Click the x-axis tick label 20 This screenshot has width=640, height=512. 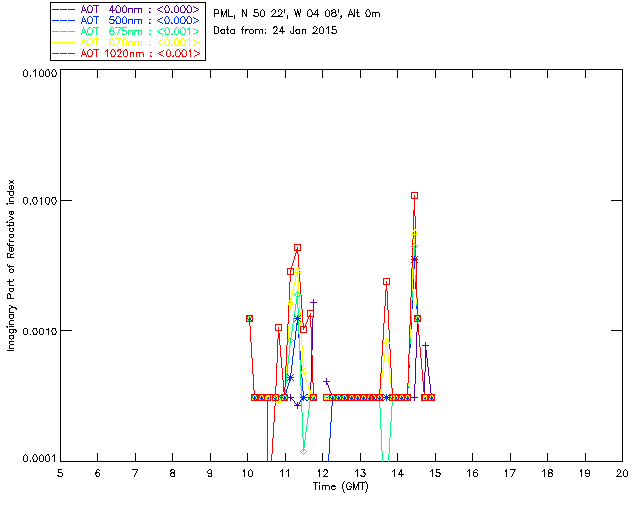click(622, 473)
